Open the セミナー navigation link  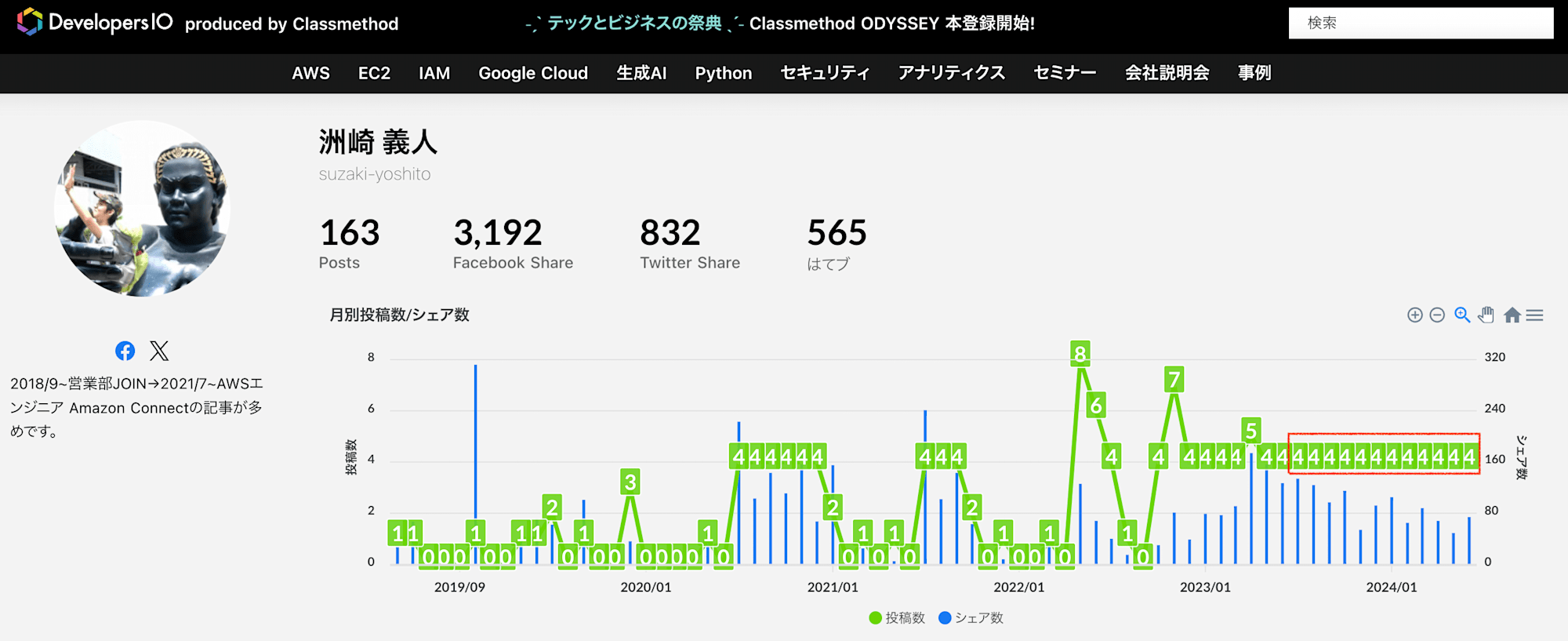pyautogui.click(x=1065, y=73)
